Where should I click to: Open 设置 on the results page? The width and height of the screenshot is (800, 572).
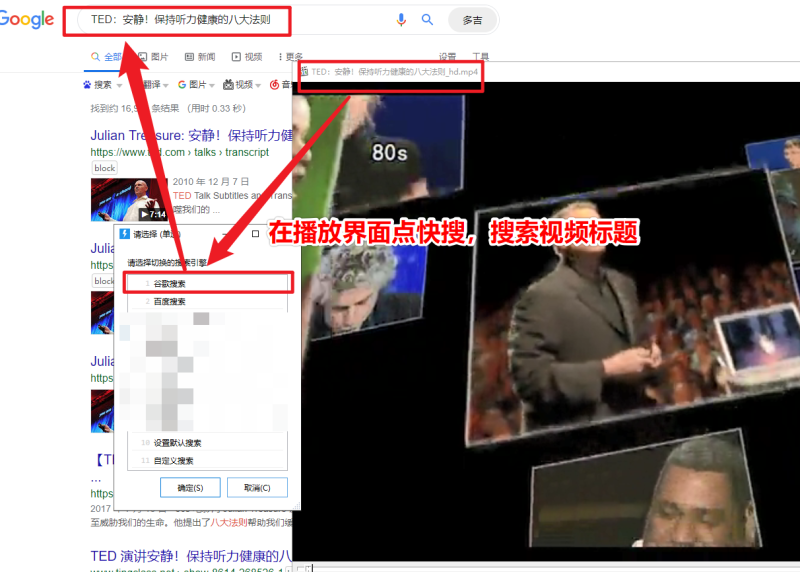click(x=447, y=57)
